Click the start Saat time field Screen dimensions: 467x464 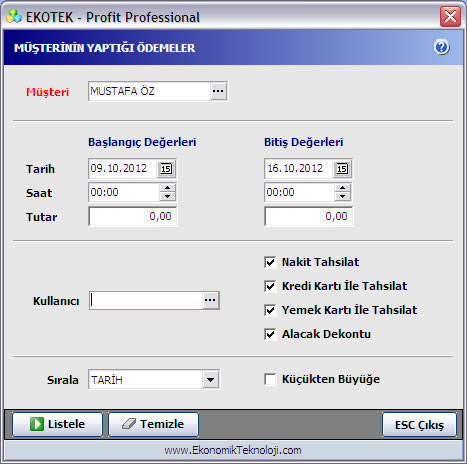124,192
